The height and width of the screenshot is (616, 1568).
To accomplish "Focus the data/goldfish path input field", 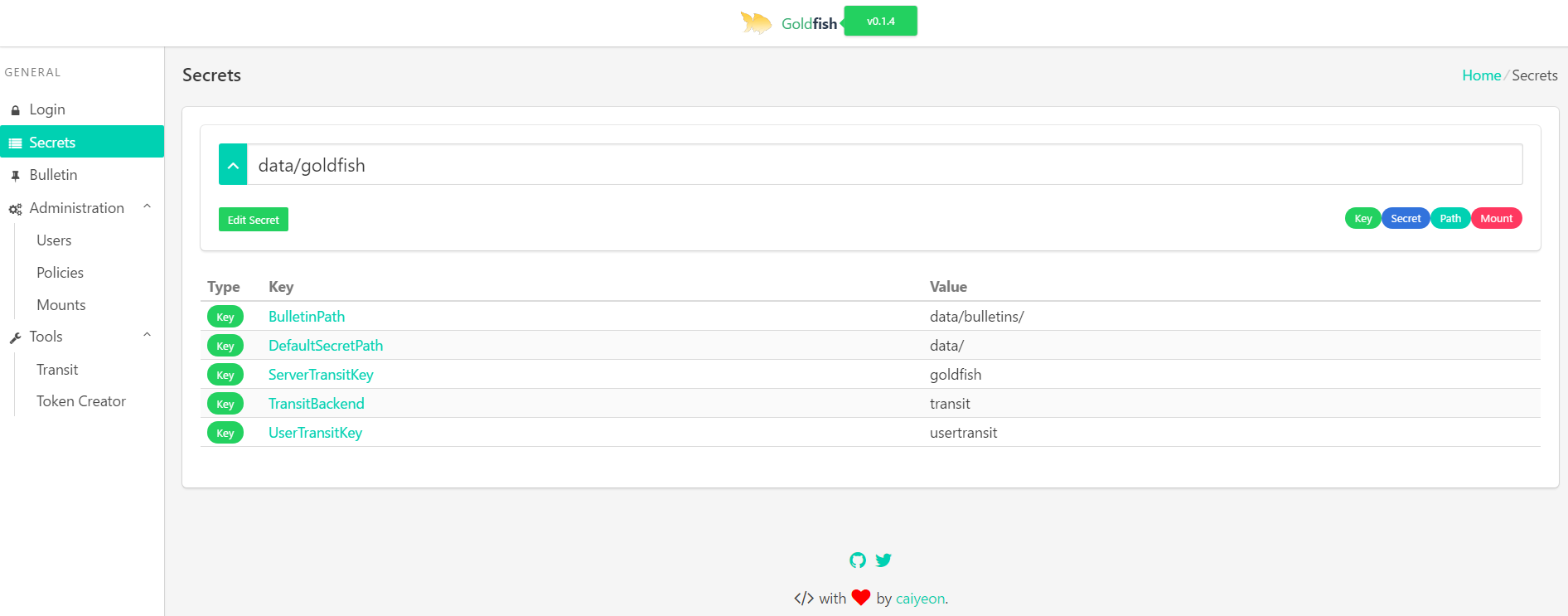I will (884, 164).
